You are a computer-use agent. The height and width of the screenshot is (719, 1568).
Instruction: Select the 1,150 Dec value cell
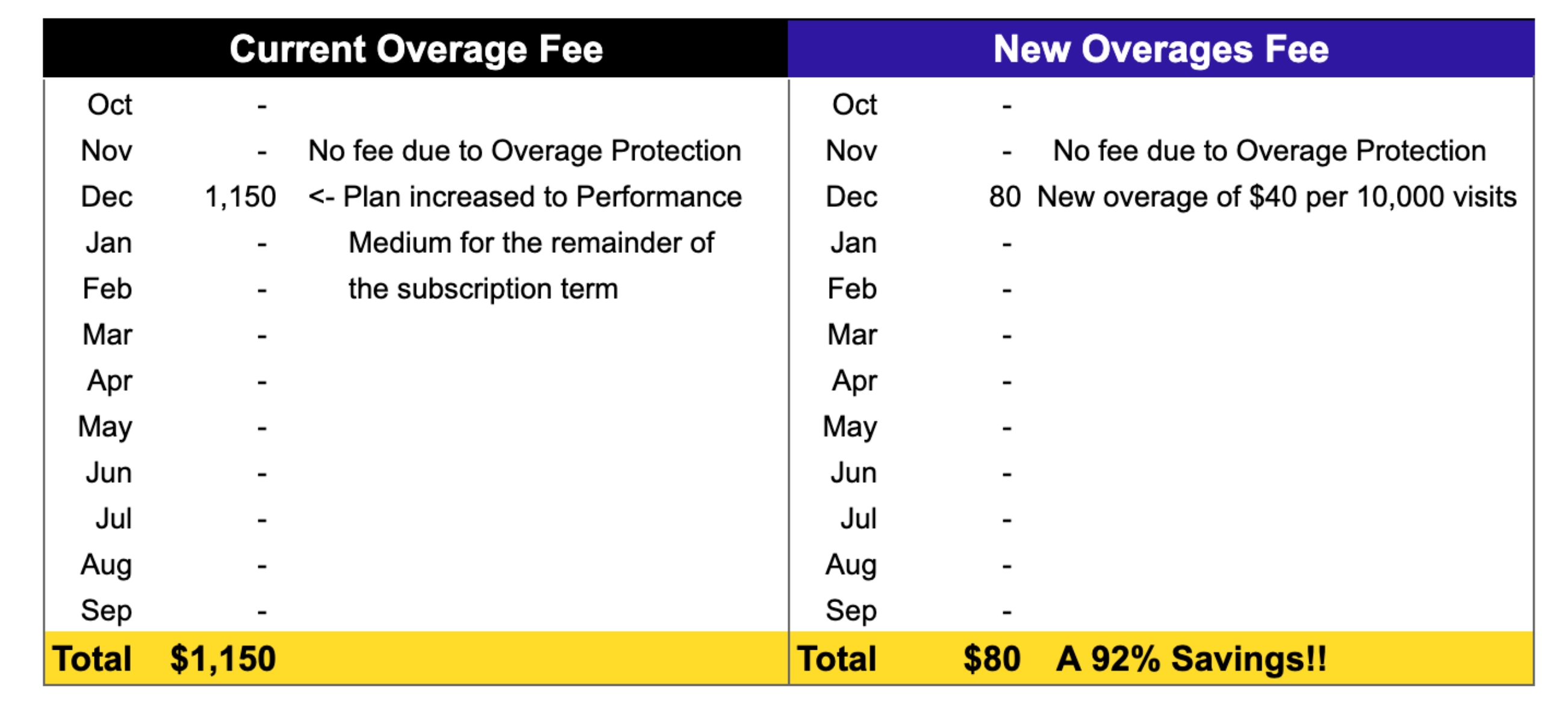[240, 197]
